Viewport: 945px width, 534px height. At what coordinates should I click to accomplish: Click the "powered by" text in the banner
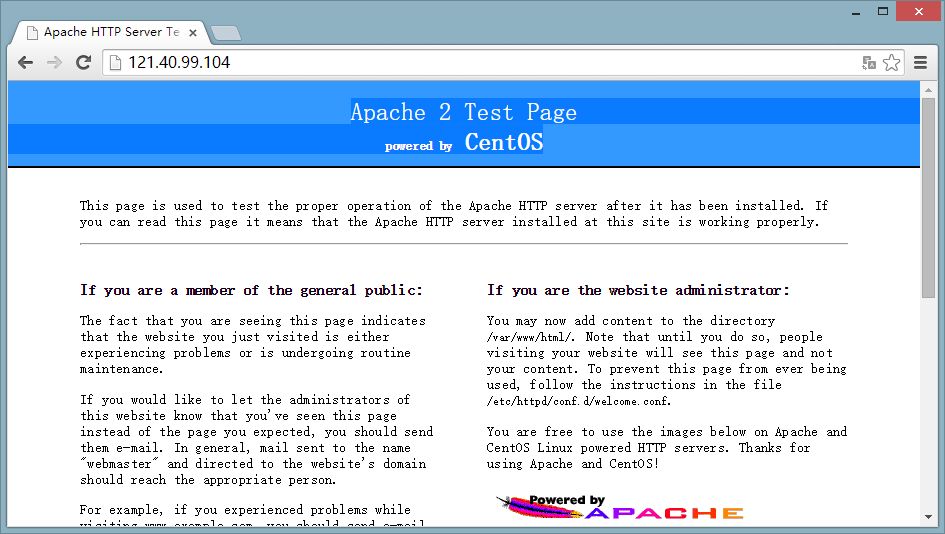(418, 146)
